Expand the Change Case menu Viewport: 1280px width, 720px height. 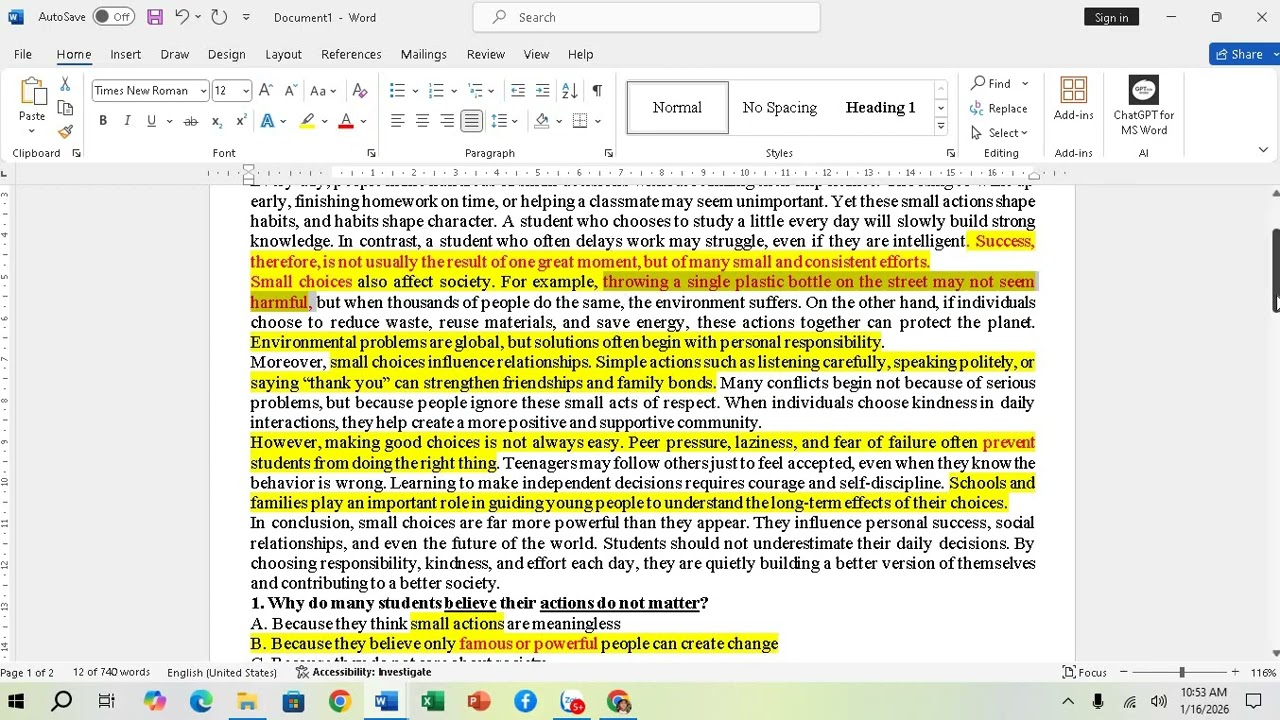322,91
